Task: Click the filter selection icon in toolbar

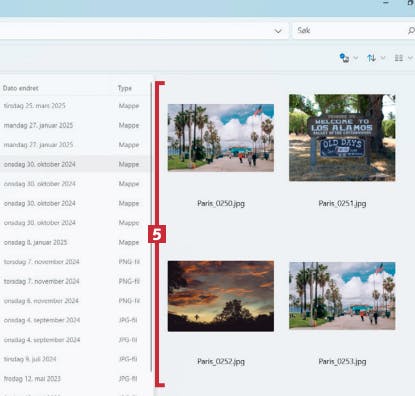Action: [x=344, y=58]
